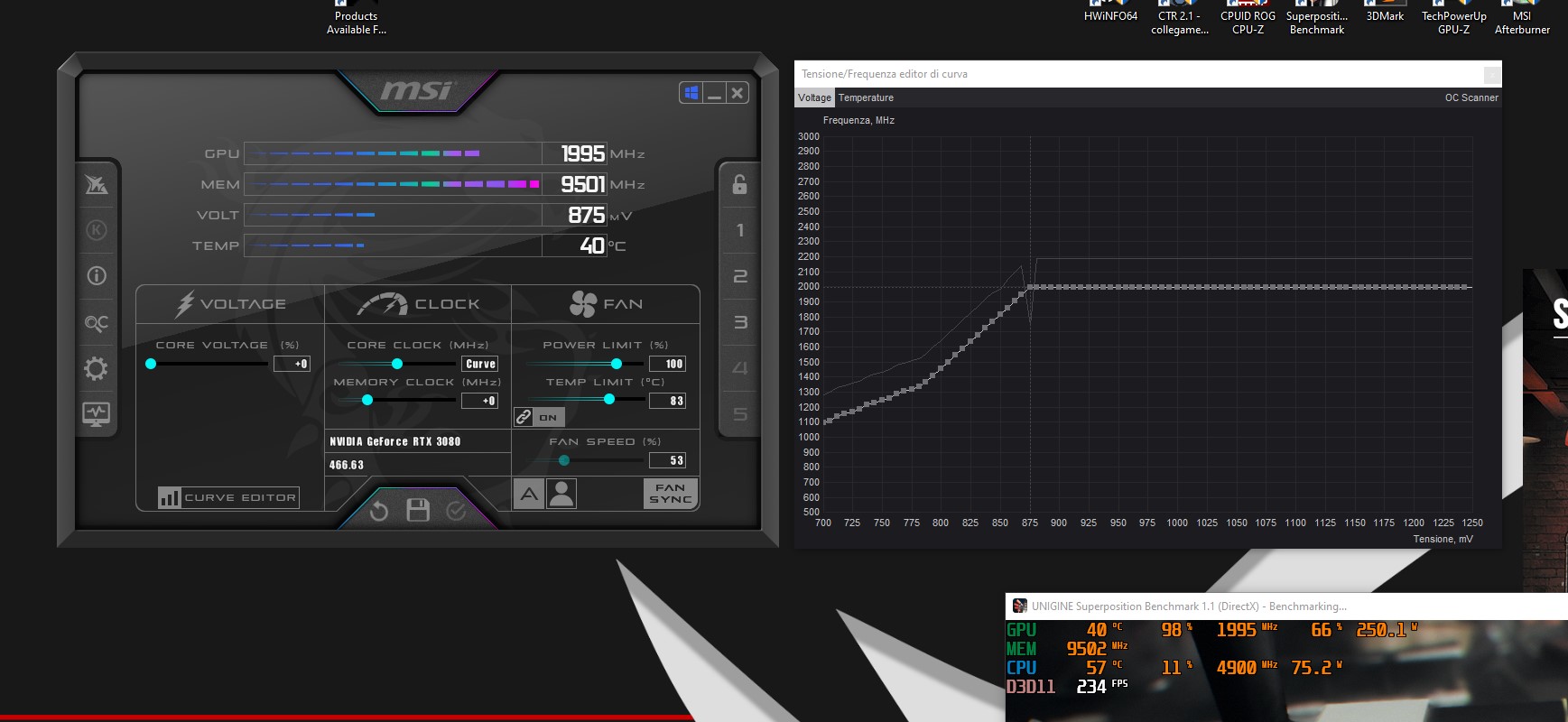Click the temp limit 83 field
Viewport: 1568px width, 722px height.
tap(667, 401)
